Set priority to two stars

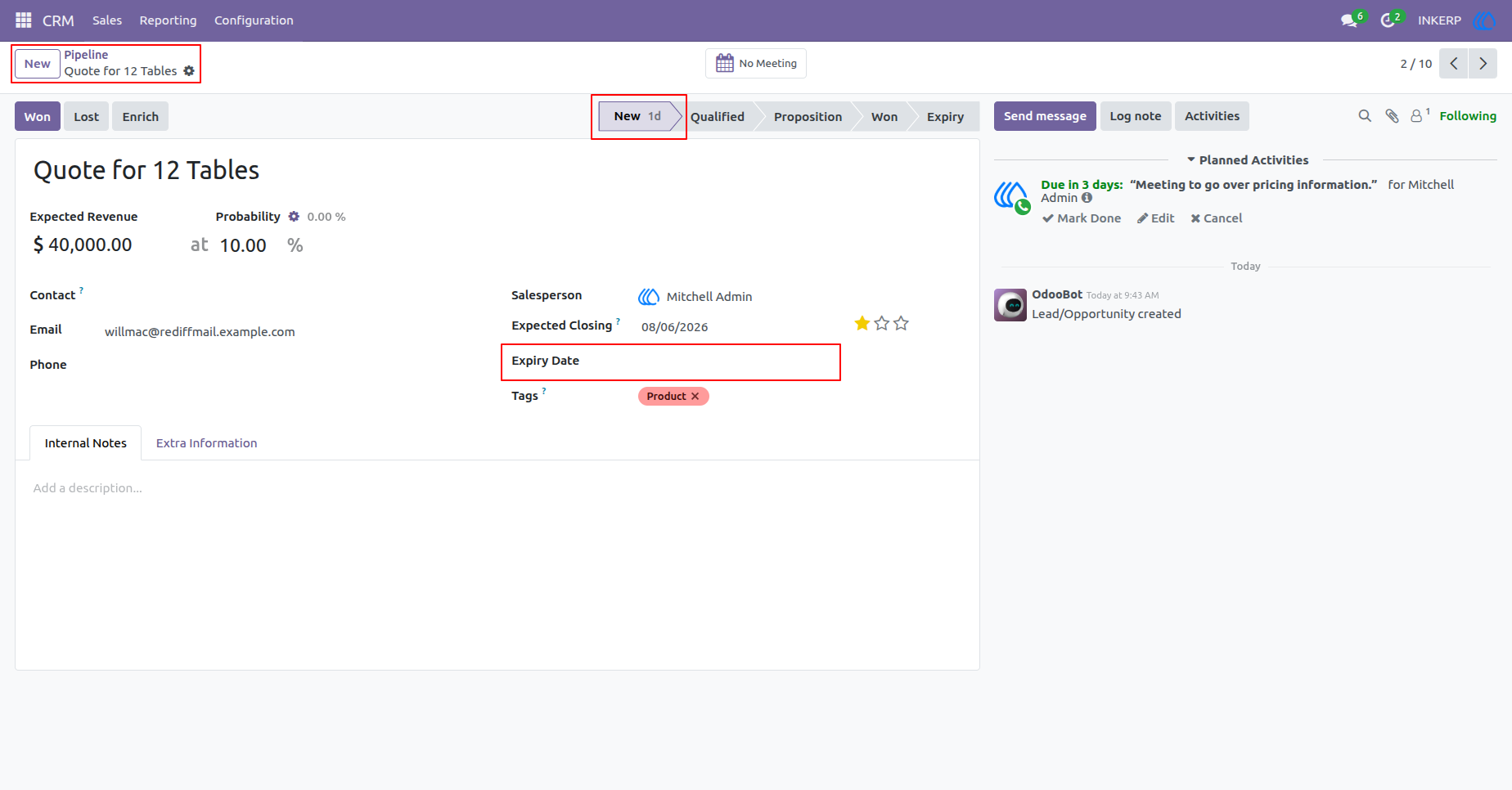point(882,324)
